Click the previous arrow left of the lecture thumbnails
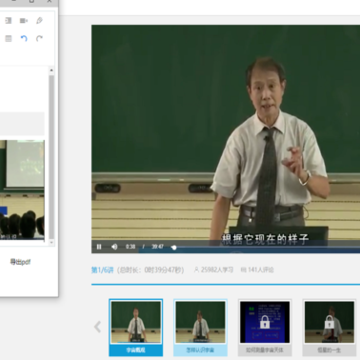 coord(97,327)
